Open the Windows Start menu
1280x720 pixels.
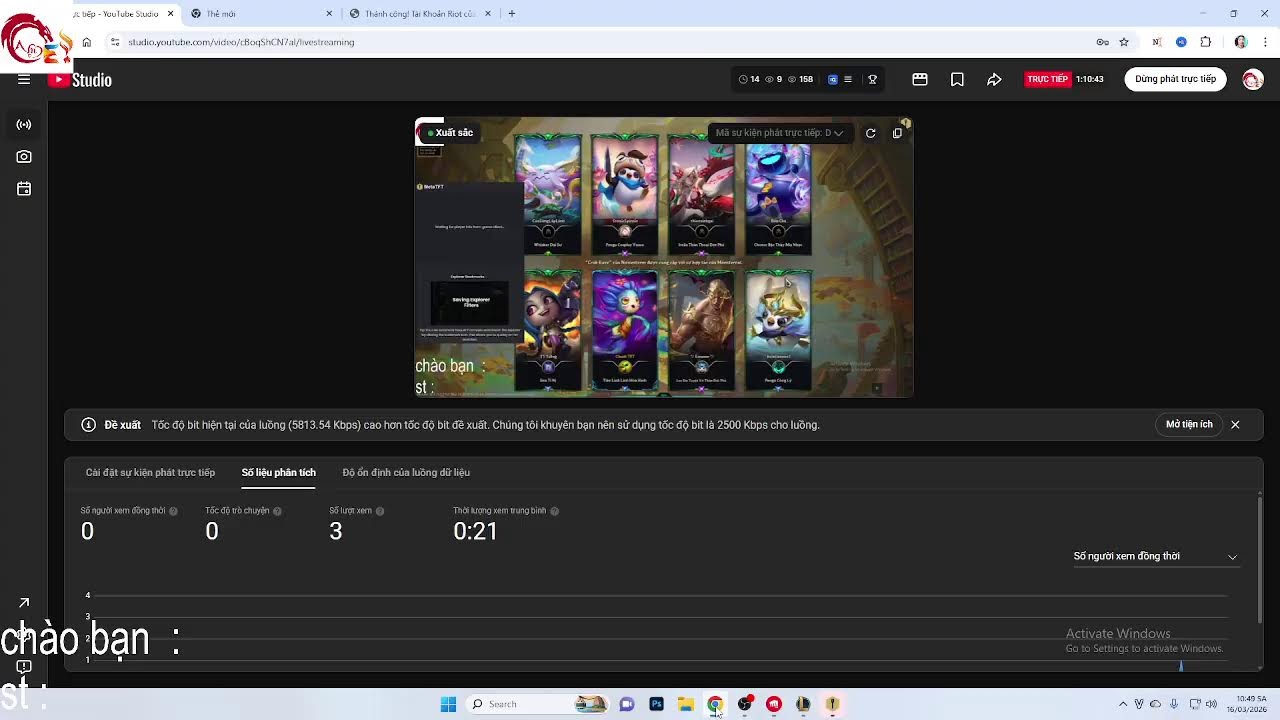point(448,704)
